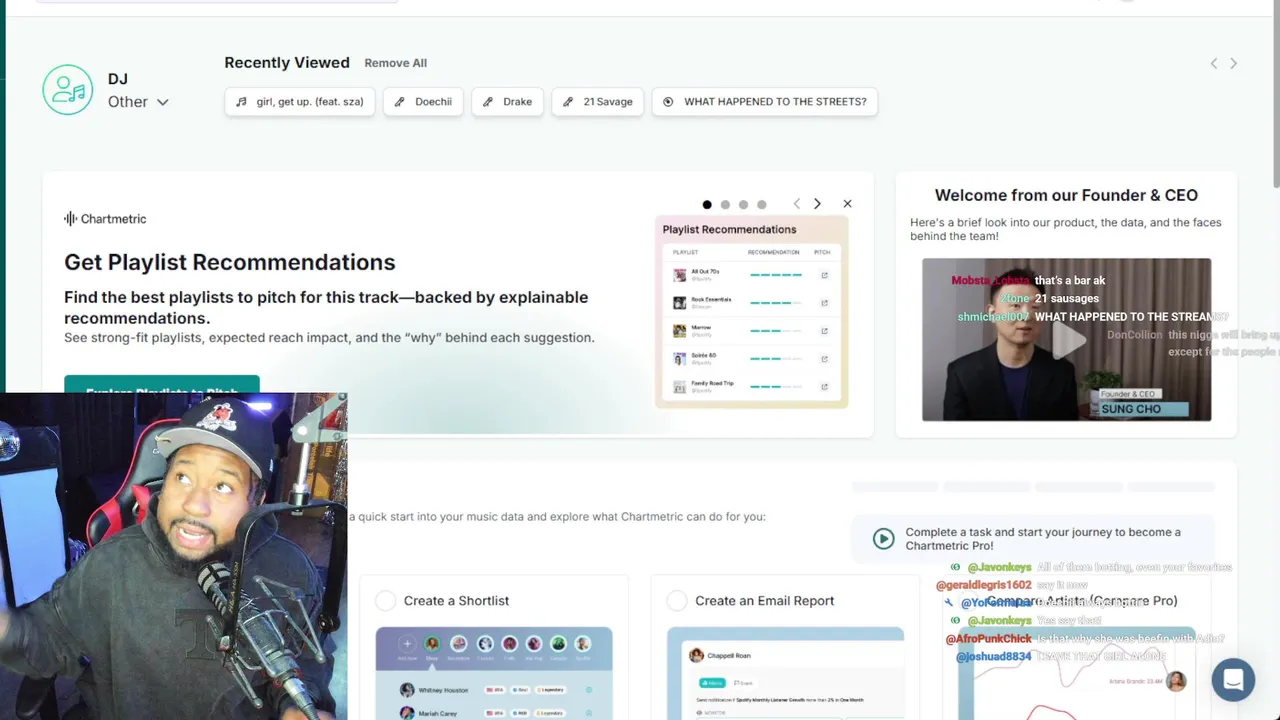Click Explore Playlists to Pitch button
Screen dimensions: 1280x720
(x=162, y=385)
